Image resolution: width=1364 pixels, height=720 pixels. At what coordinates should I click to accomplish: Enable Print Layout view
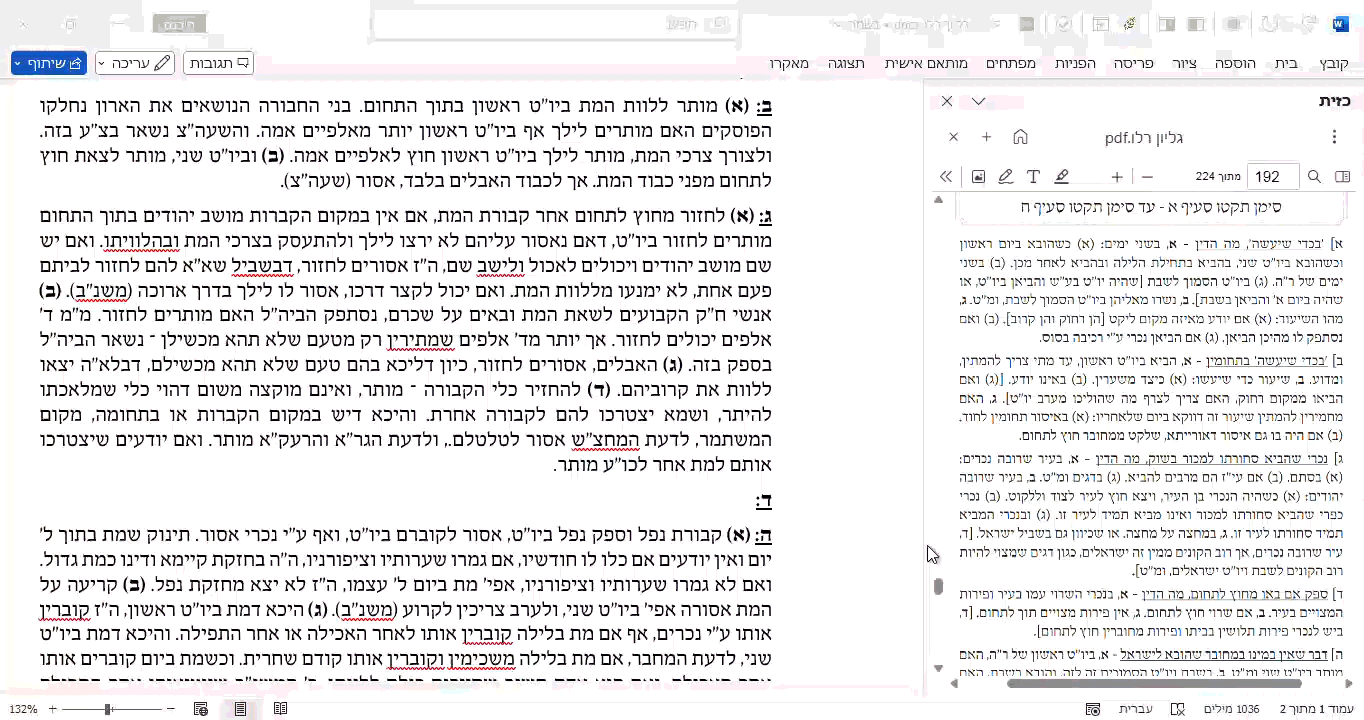pyautogui.click(x=239, y=708)
